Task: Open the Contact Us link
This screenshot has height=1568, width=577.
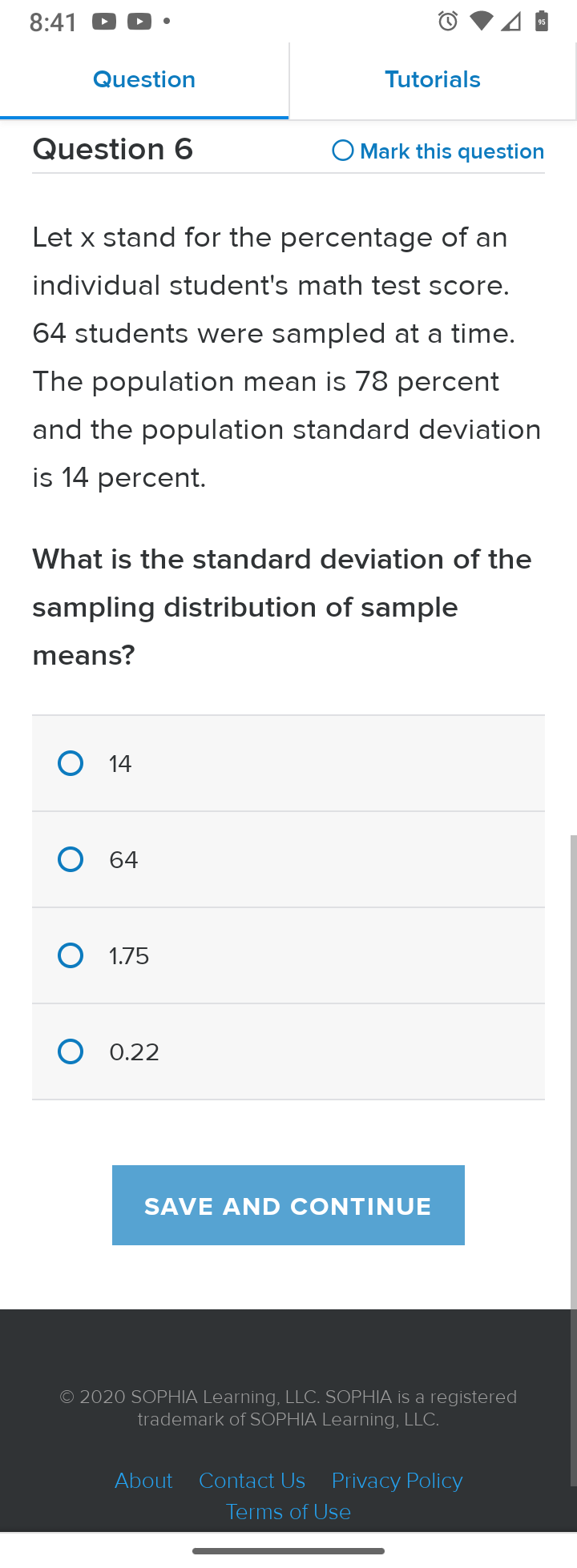Action: [252, 1481]
